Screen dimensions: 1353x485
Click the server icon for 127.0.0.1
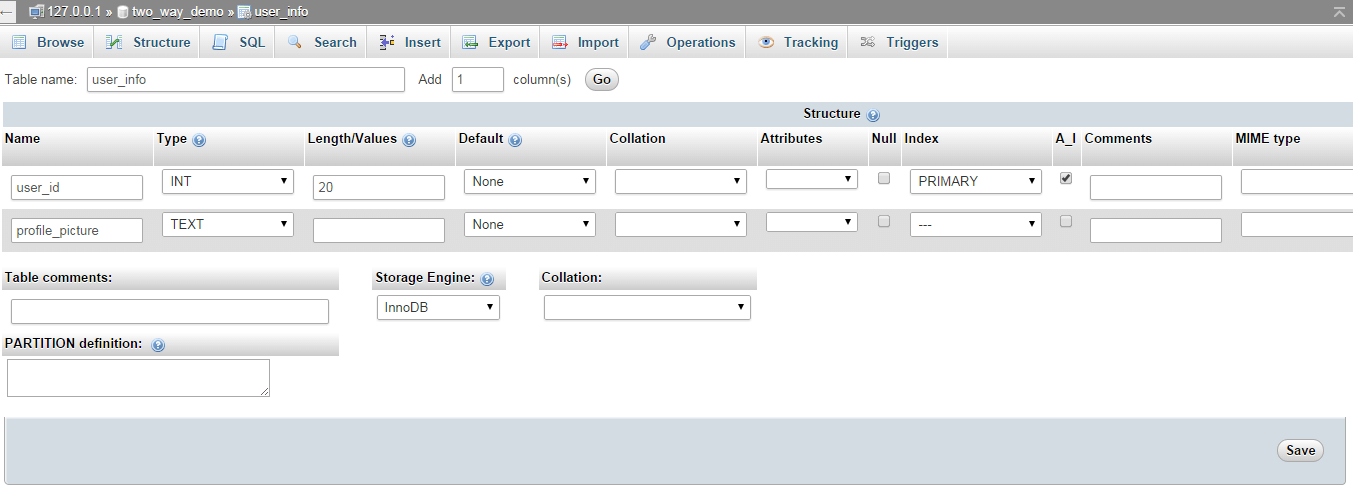37,12
